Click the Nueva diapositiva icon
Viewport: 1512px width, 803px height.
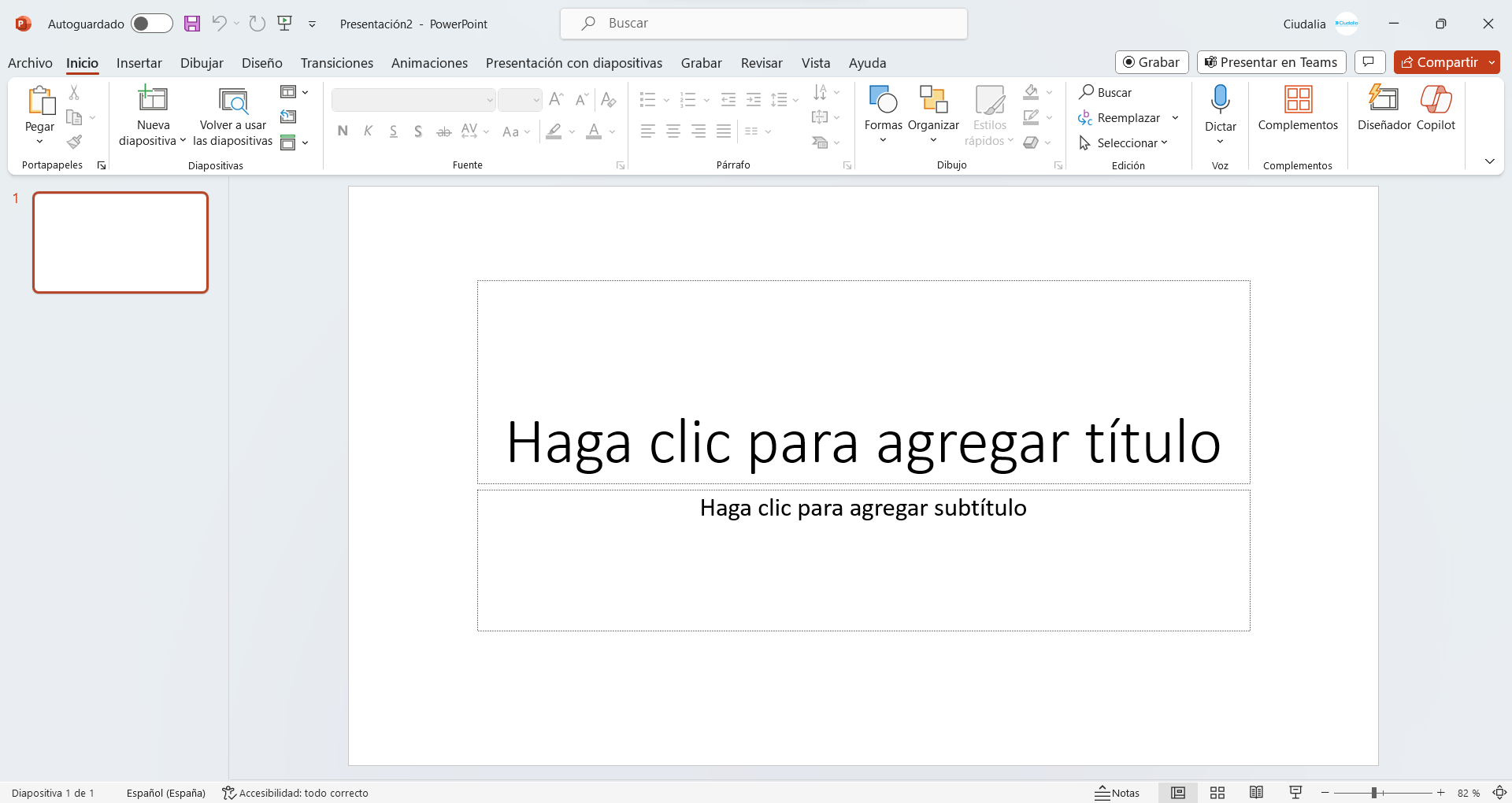[x=153, y=100]
